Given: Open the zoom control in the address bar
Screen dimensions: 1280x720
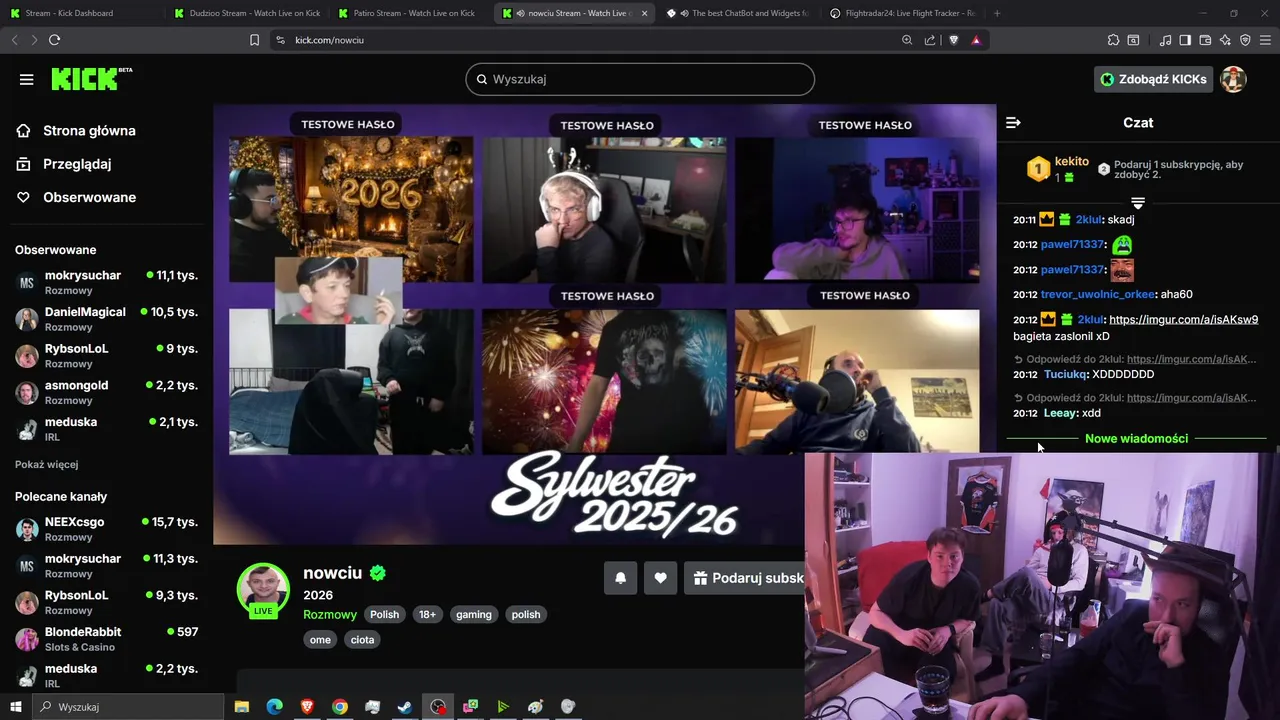Looking at the screenshot, I should pos(907,40).
